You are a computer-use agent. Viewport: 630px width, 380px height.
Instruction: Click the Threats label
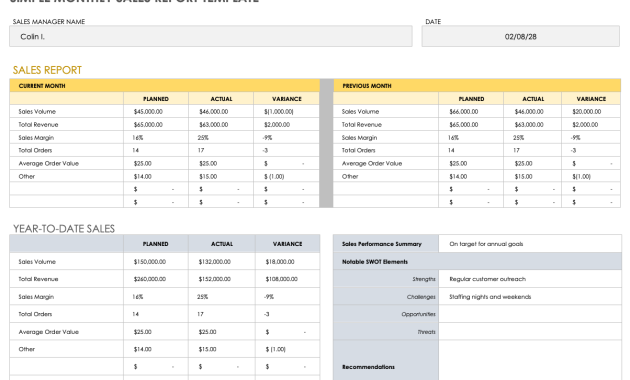(426, 332)
